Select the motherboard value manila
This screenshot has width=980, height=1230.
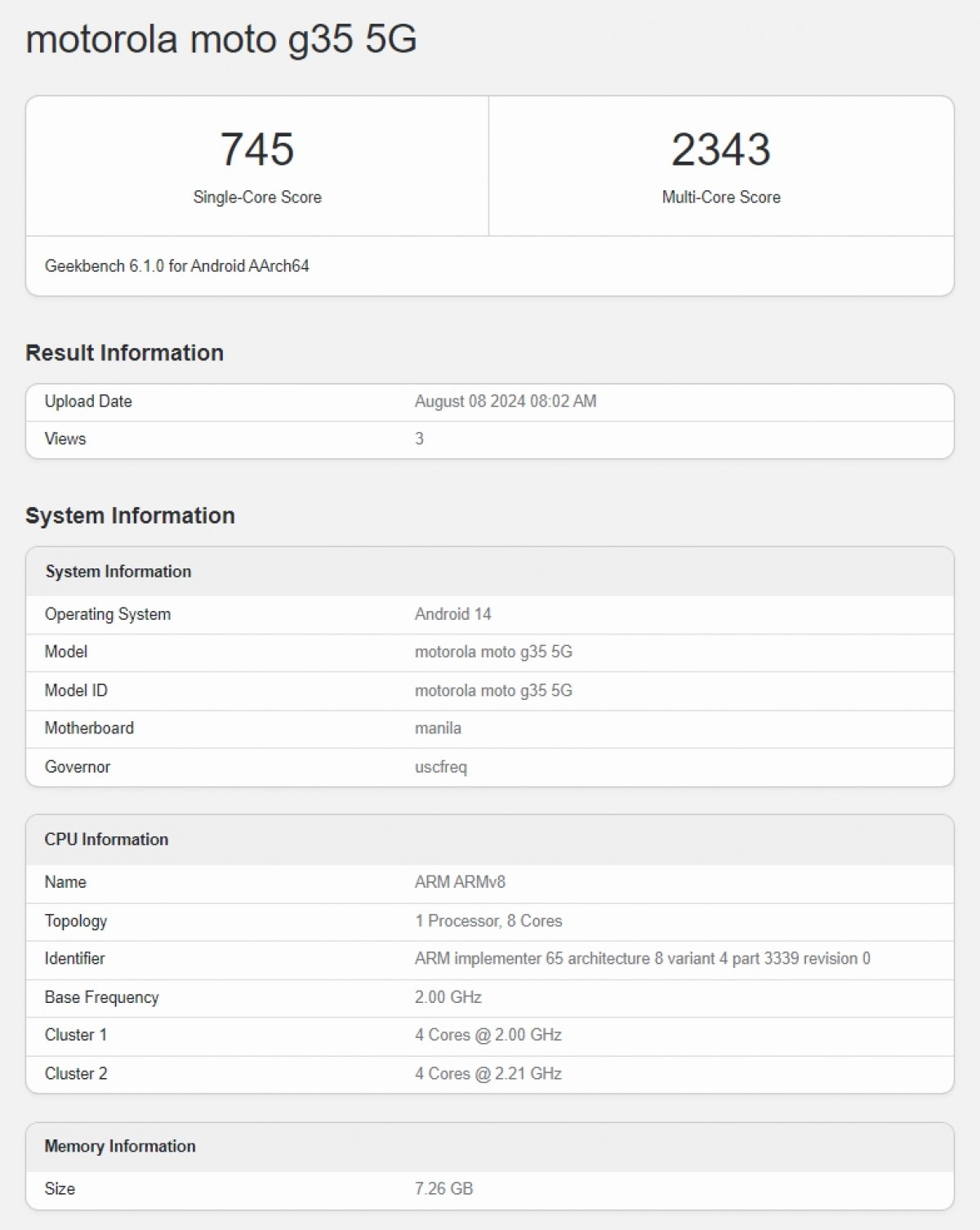pyautogui.click(x=438, y=728)
